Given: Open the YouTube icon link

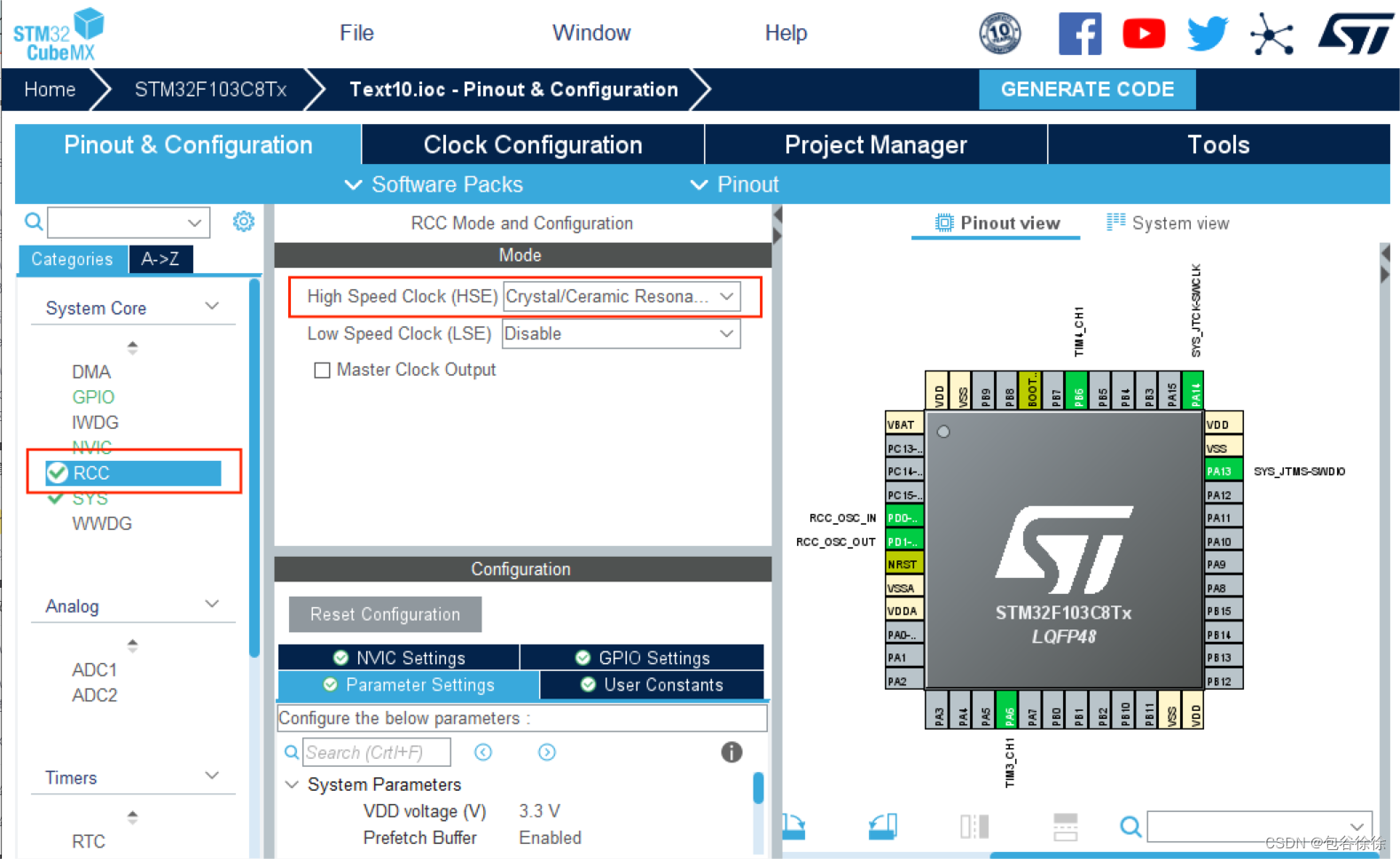Looking at the screenshot, I should [x=1144, y=34].
